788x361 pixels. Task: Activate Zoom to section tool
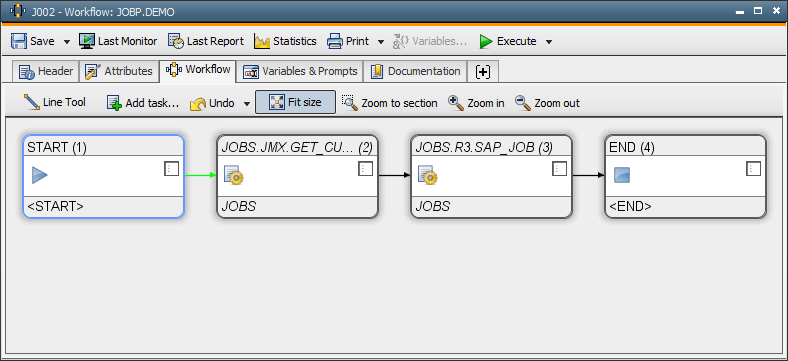[x=389, y=103]
